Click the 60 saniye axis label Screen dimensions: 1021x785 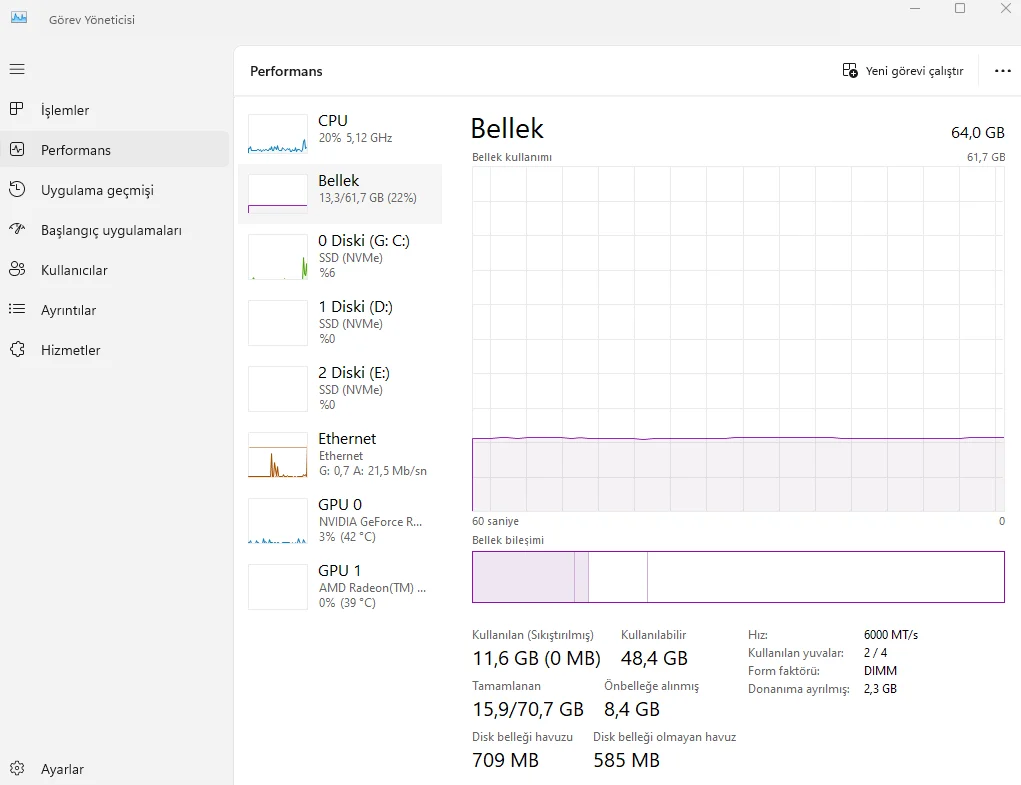pyautogui.click(x=496, y=521)
